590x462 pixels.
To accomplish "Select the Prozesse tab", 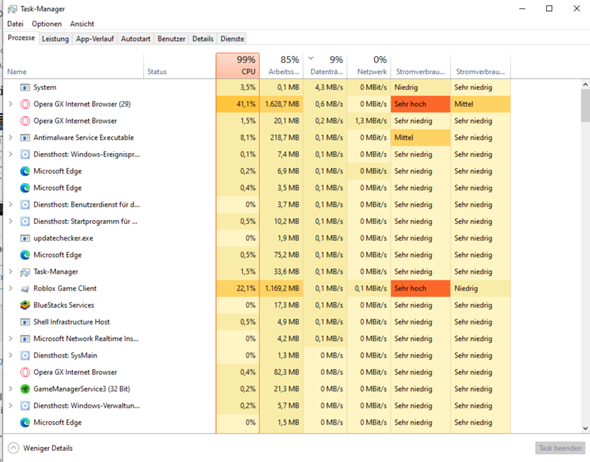I will tap(21, 38).
